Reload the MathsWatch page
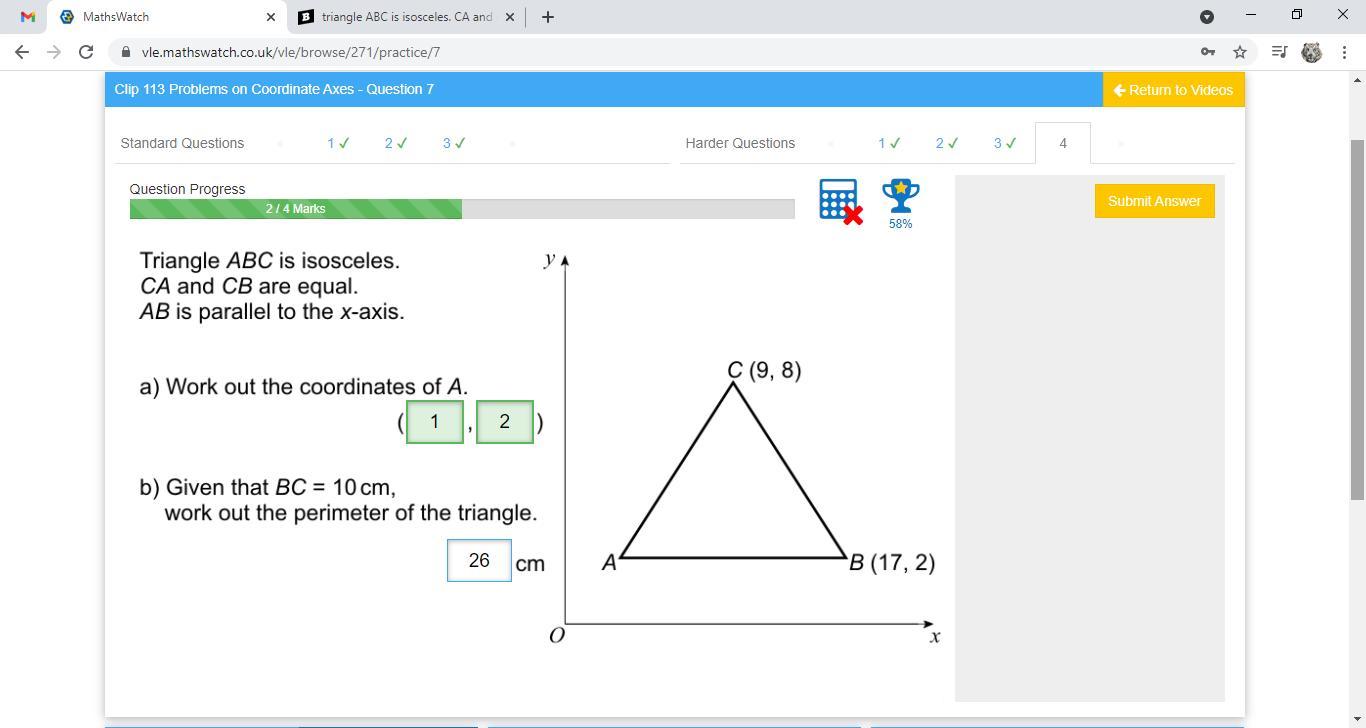The height and width of the screenshot is (728, 1366). [x=86, y=52]
